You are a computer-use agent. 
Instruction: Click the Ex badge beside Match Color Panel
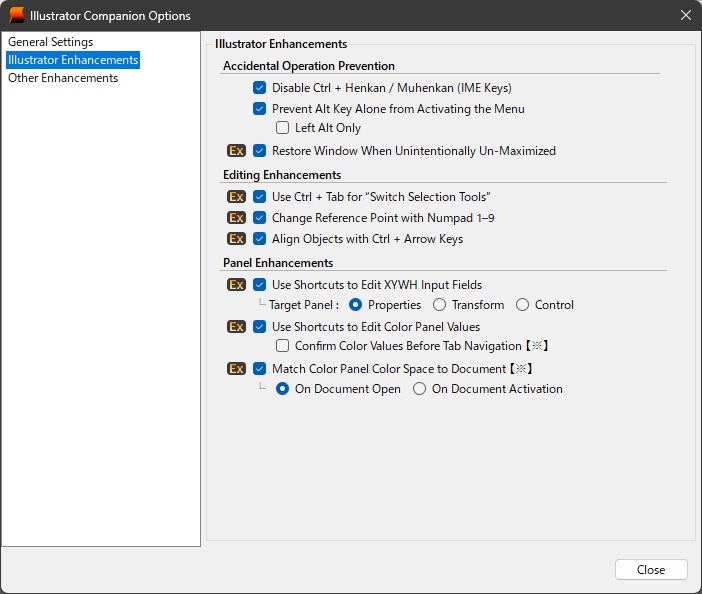point(236,369)
